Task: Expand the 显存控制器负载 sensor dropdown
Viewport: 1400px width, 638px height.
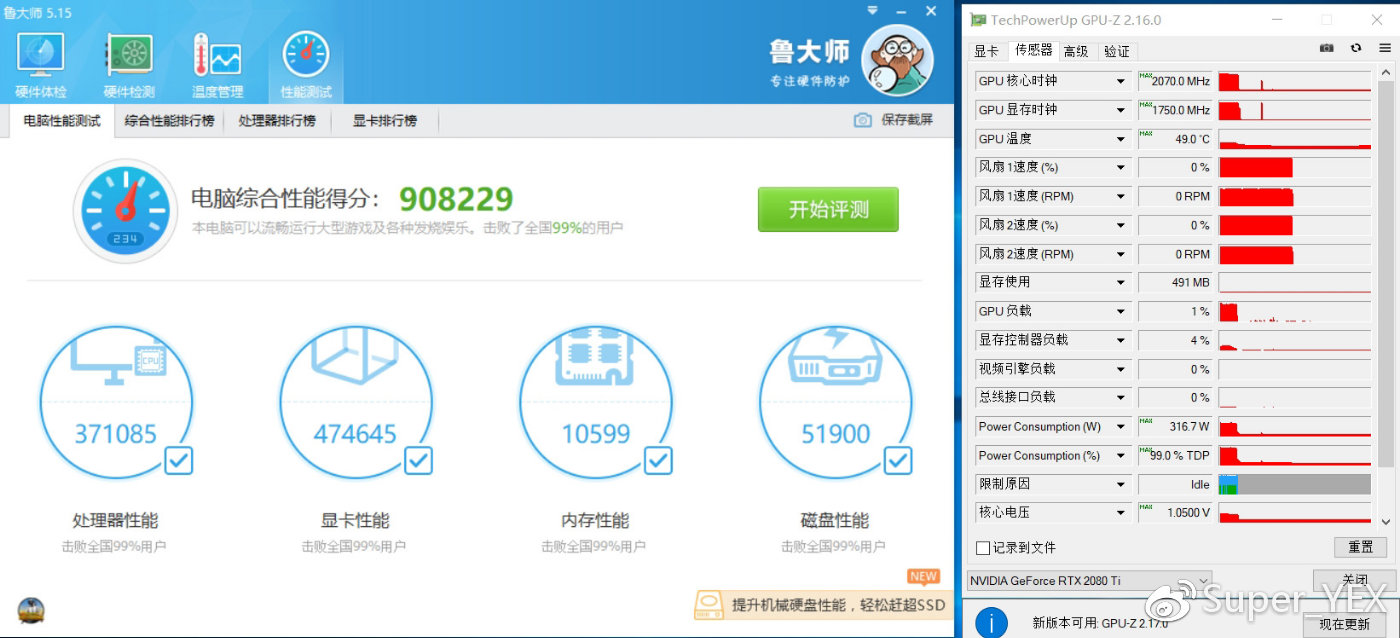Action: (1121, 340)
